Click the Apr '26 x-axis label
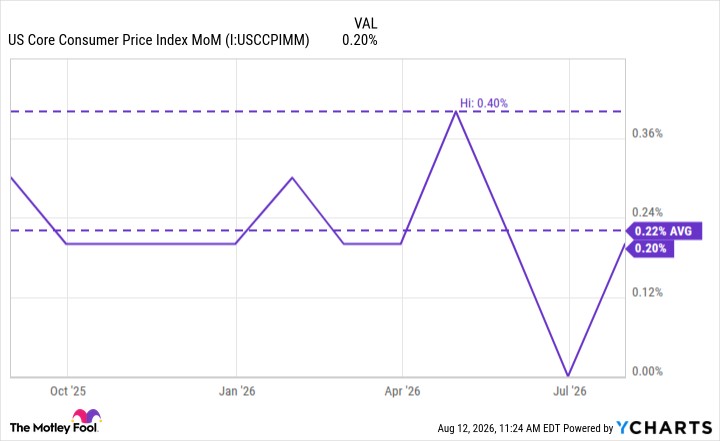This screenshot has height=441, width=720. point(402,391)
